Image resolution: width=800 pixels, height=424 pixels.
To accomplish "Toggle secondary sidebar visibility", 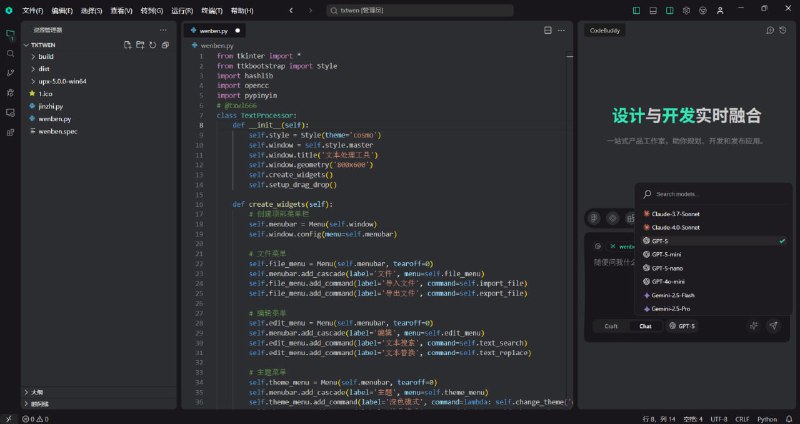I will (669, 10).
